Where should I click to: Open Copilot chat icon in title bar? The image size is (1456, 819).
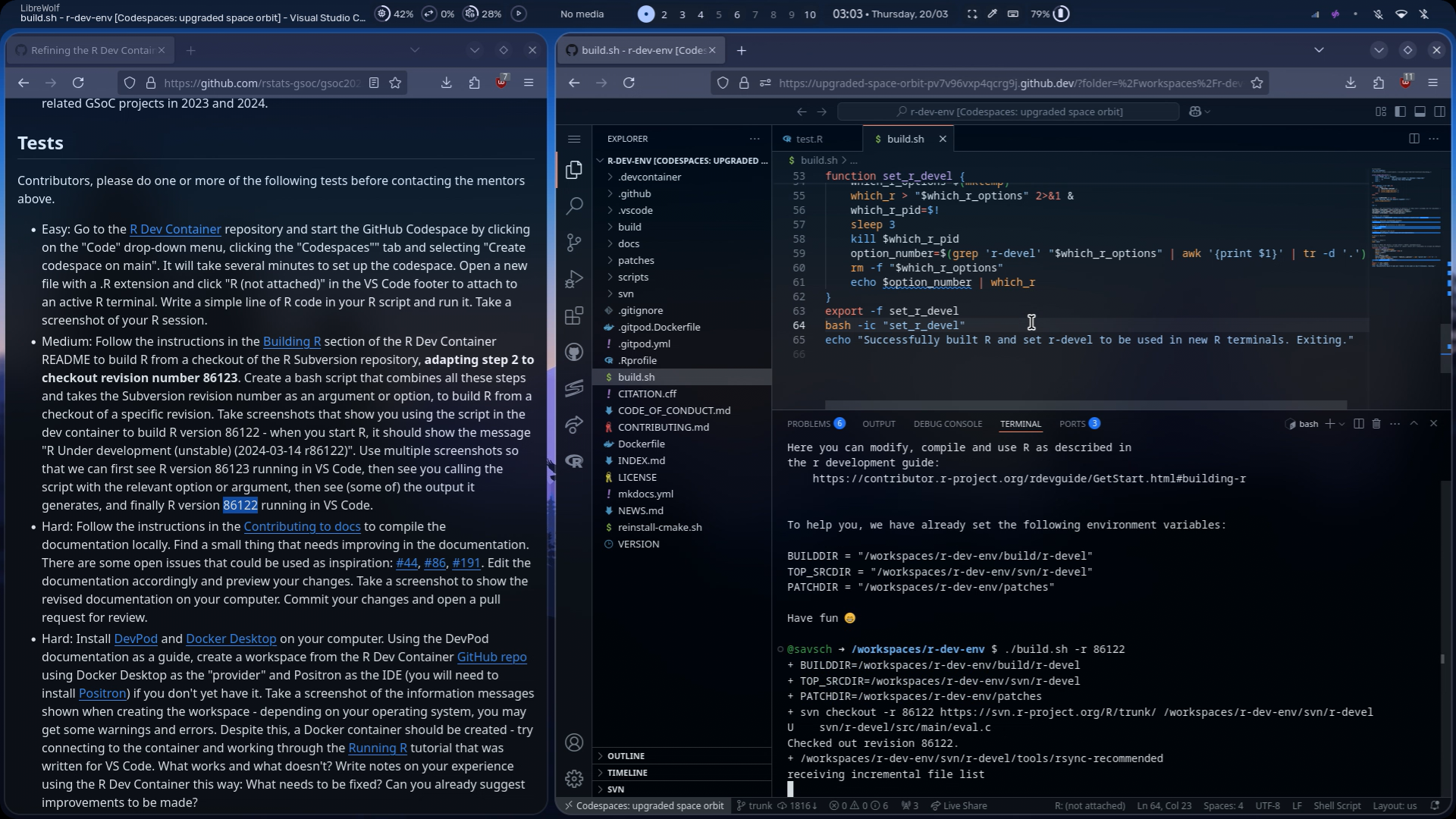click(x=1195, y=111)
